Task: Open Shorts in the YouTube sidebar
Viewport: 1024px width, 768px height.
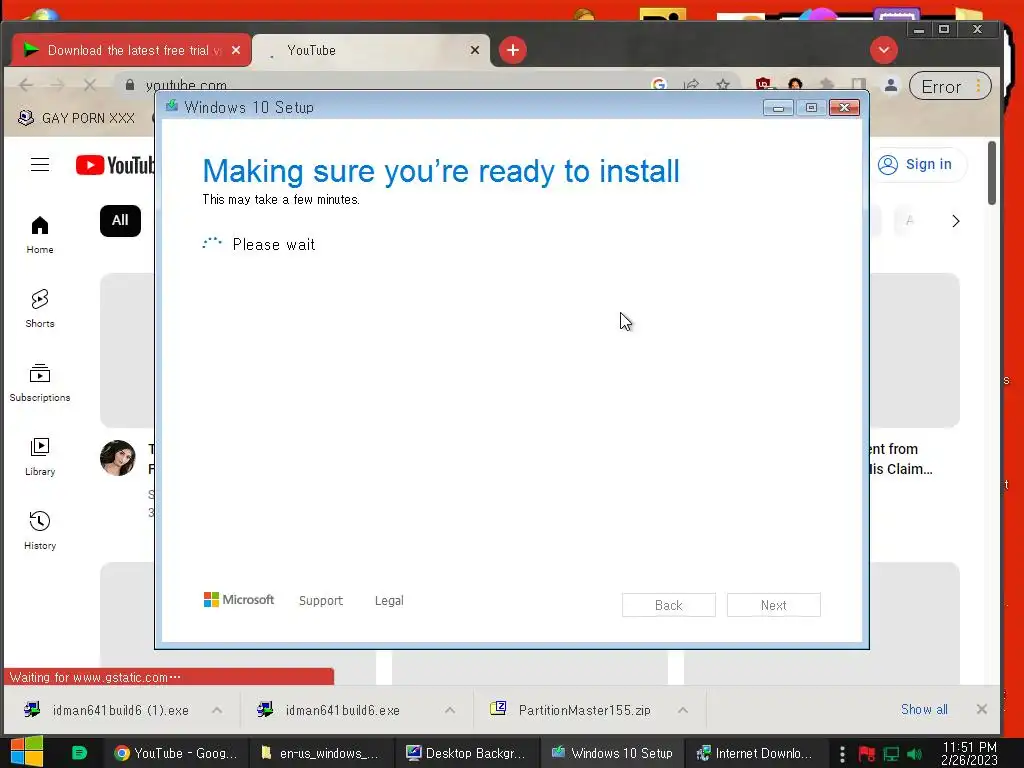Action: (40, 308)
